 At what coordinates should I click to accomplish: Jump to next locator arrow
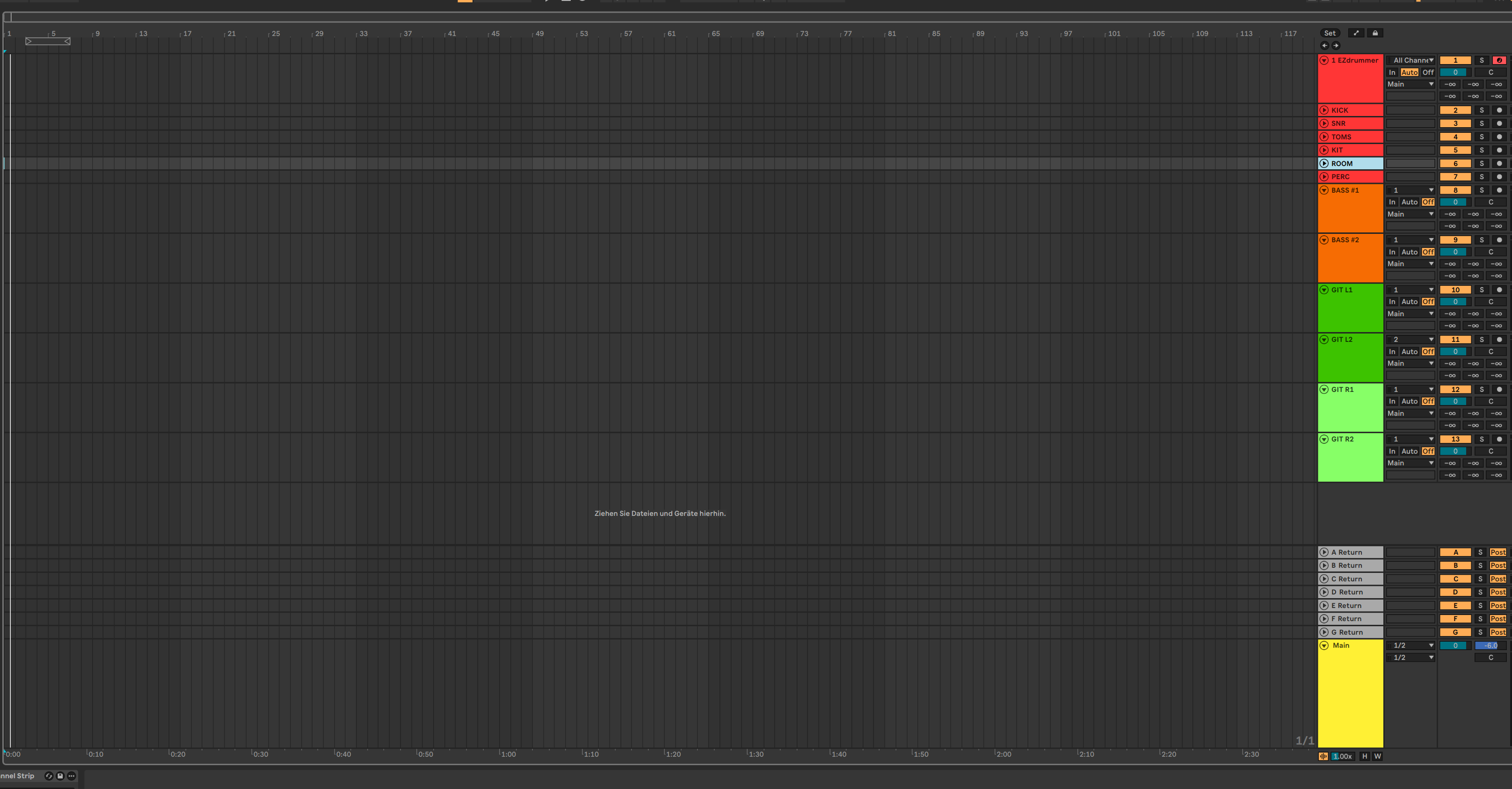click(1336, 45)
